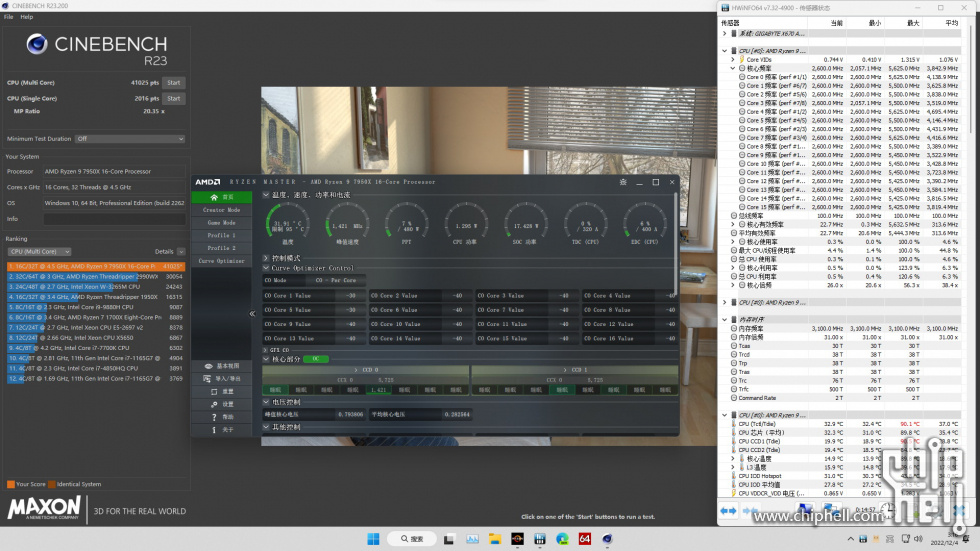Click the CO Core 1 Value field
980x551 pixels.
click(313, 295)
